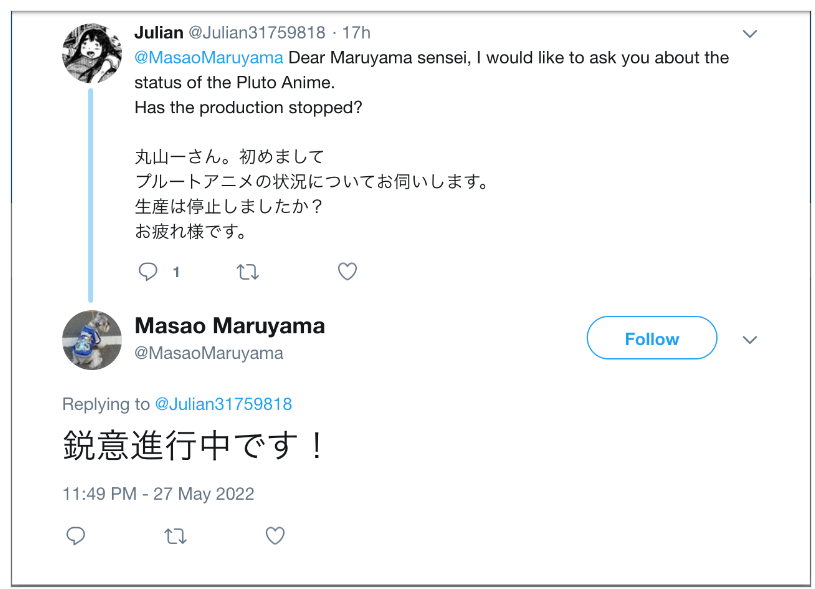Click the Masao Maruyama display name
815x589 pixels.
click(230, 326)
